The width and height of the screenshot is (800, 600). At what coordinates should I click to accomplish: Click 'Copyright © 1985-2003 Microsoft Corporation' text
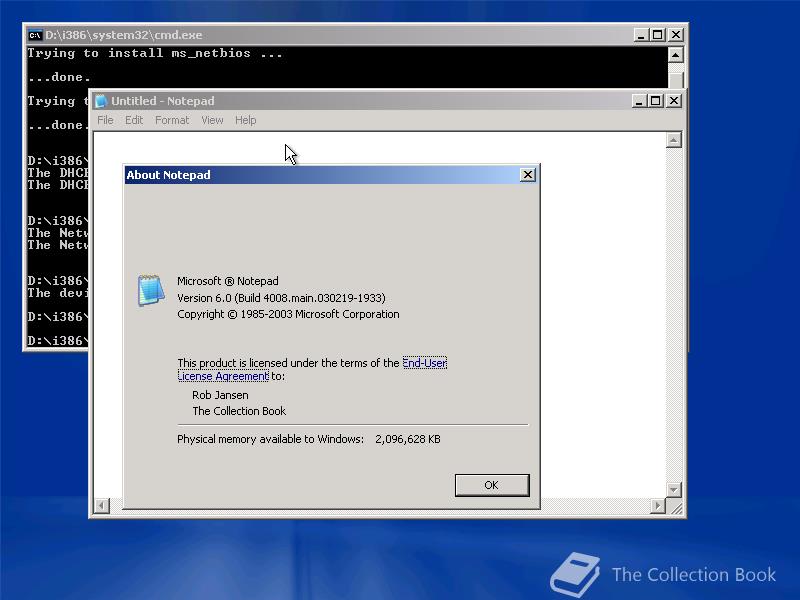click(288, 314)
